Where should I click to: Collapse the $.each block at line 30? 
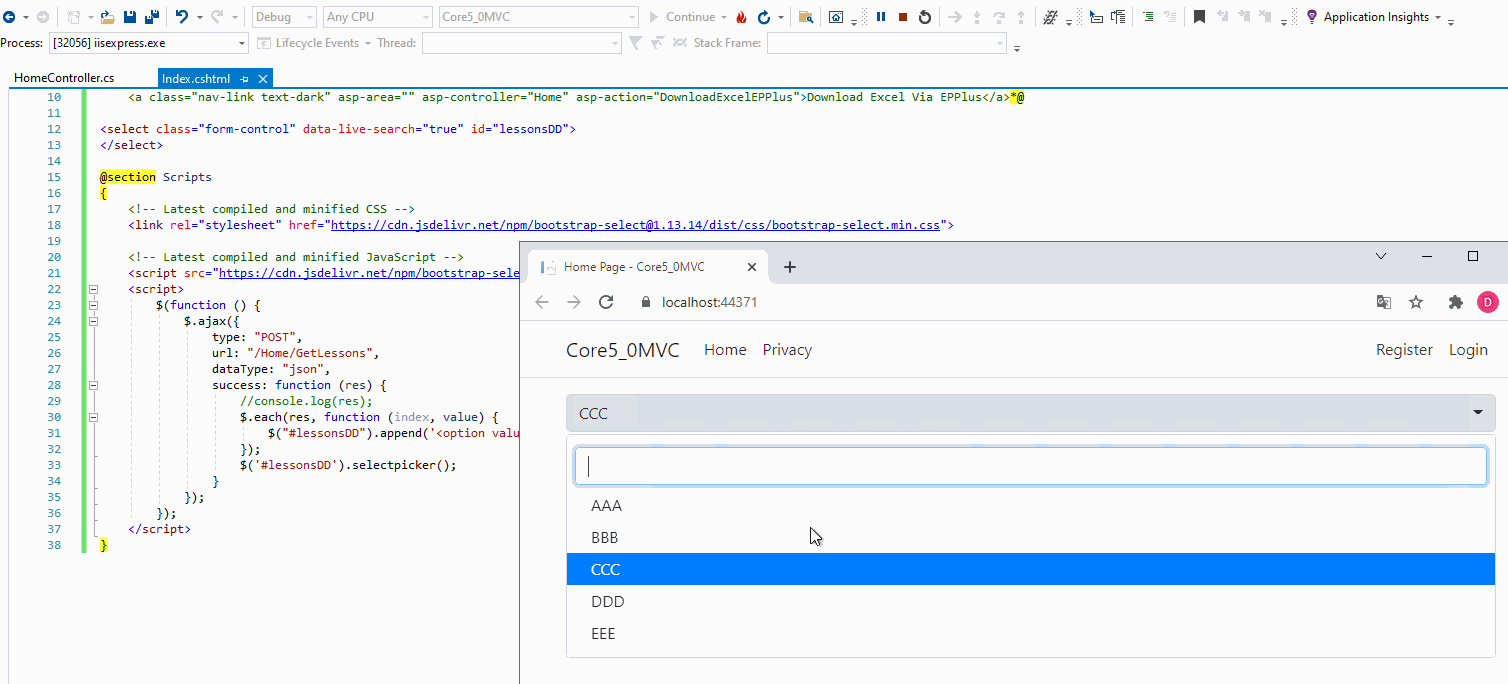pyautogui.click(x=94, y=417)
